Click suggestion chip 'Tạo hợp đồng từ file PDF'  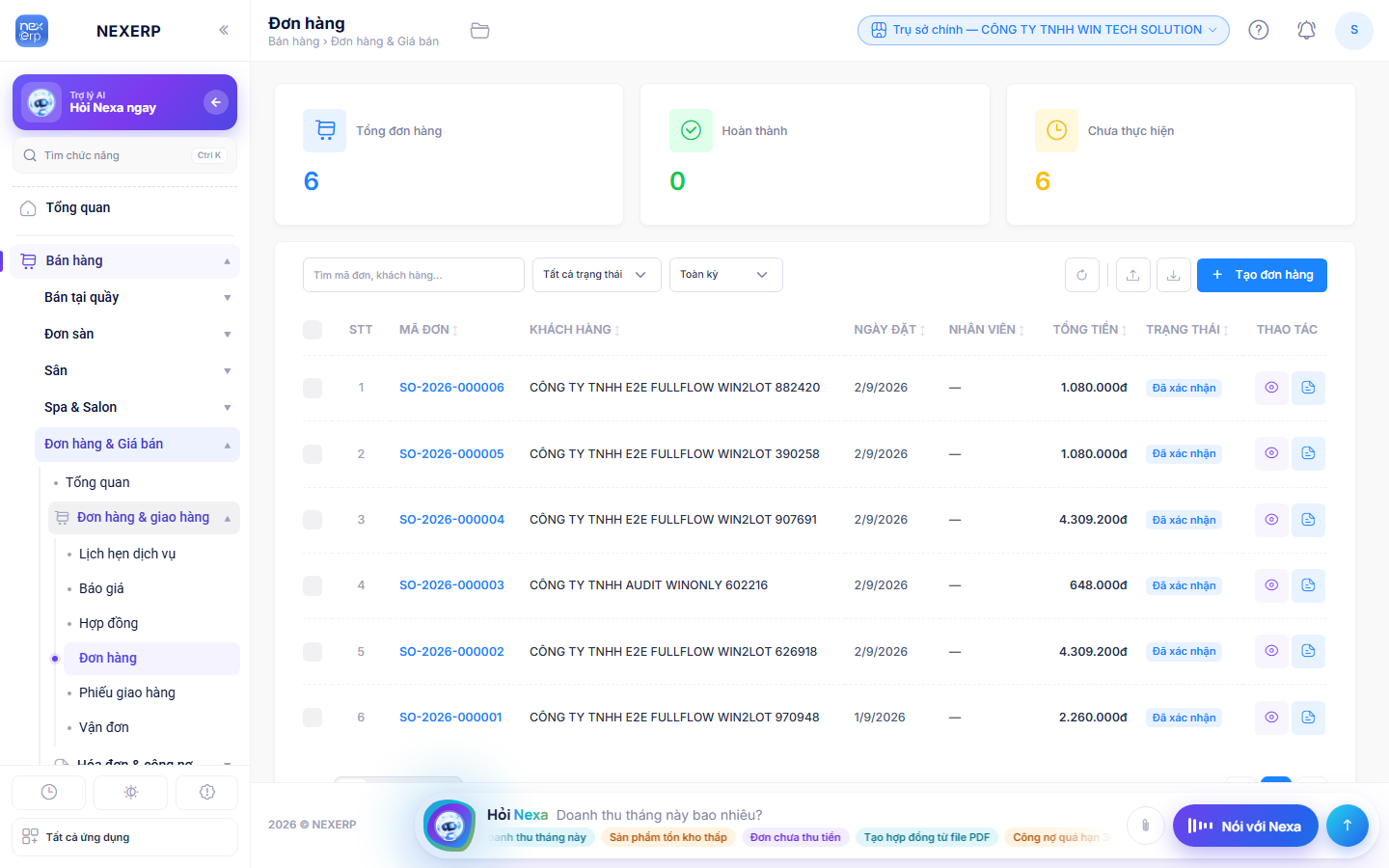[927, 837]
